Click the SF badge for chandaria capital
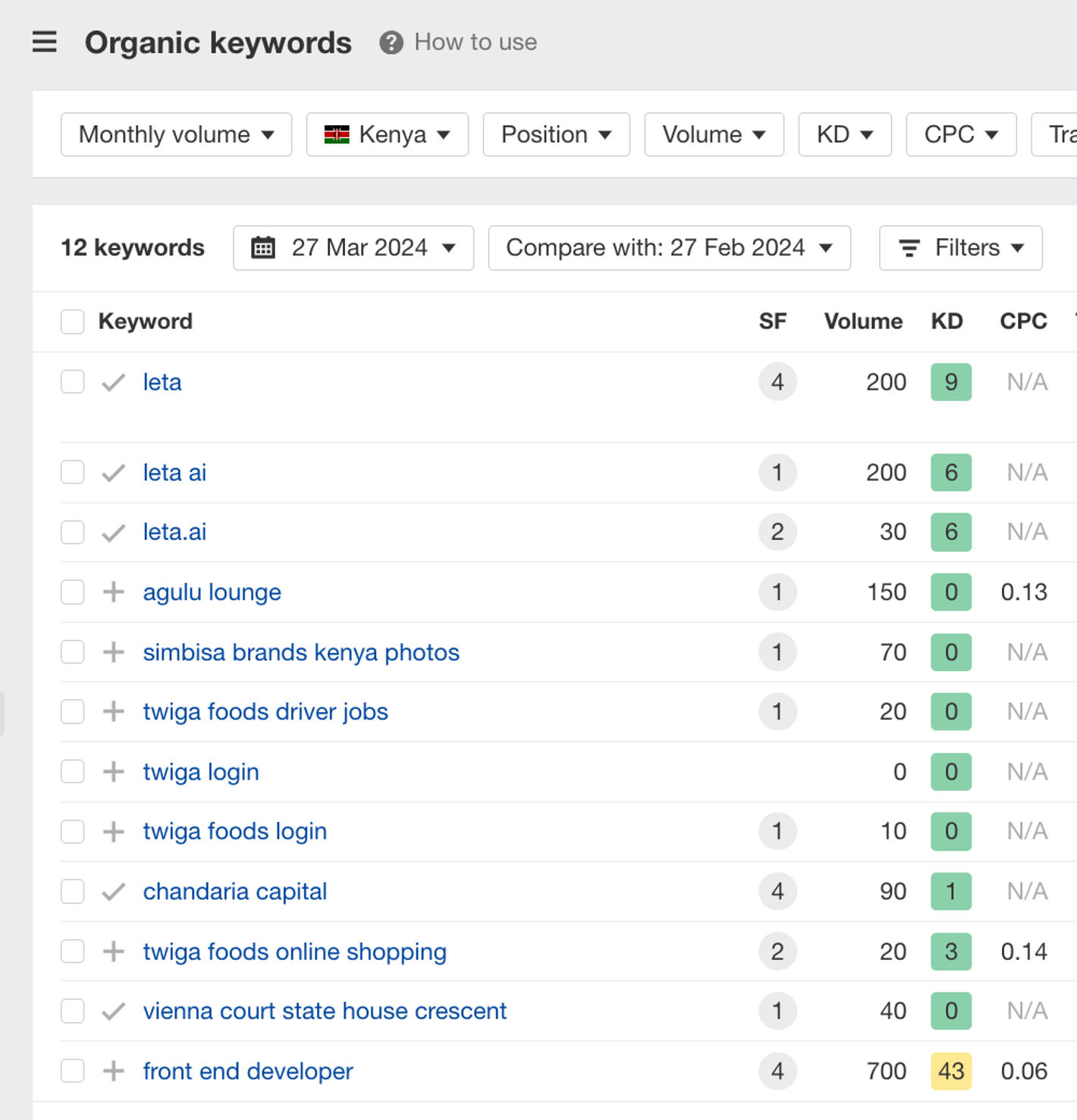 click(x=777, y=891)
